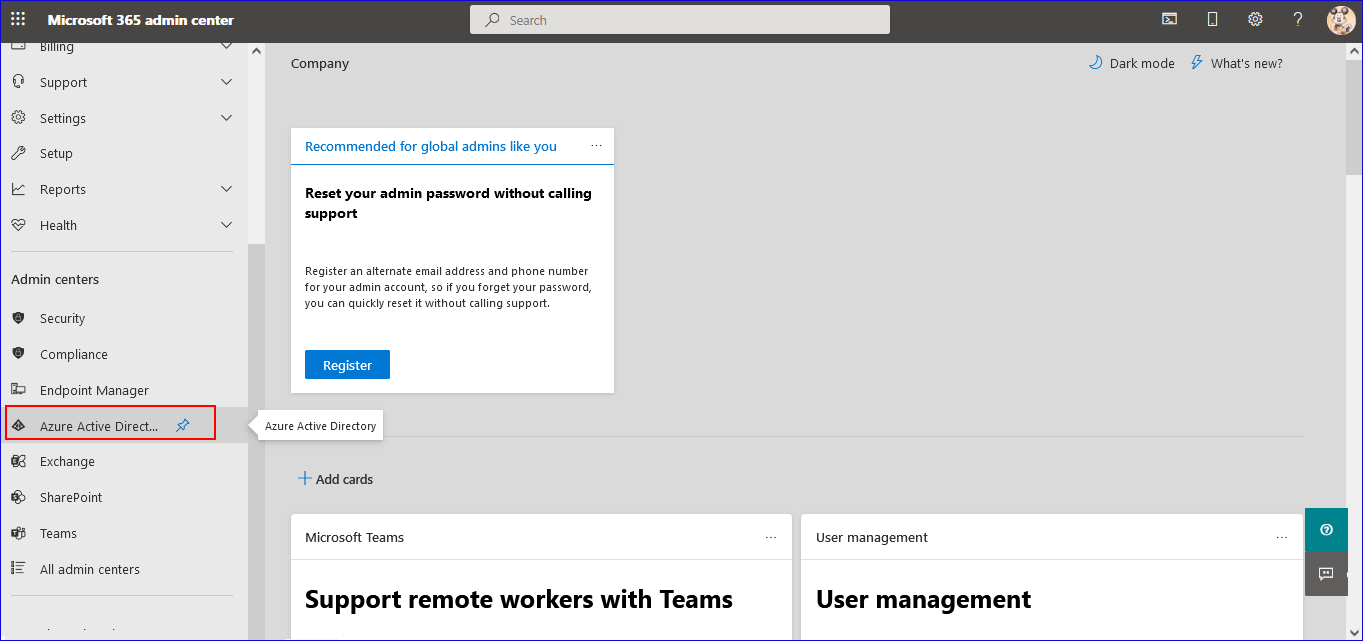The width and height of the screenshot is (1363, 641).
Task: Click Reset your admin password heading
Action: tap(448, 203)
